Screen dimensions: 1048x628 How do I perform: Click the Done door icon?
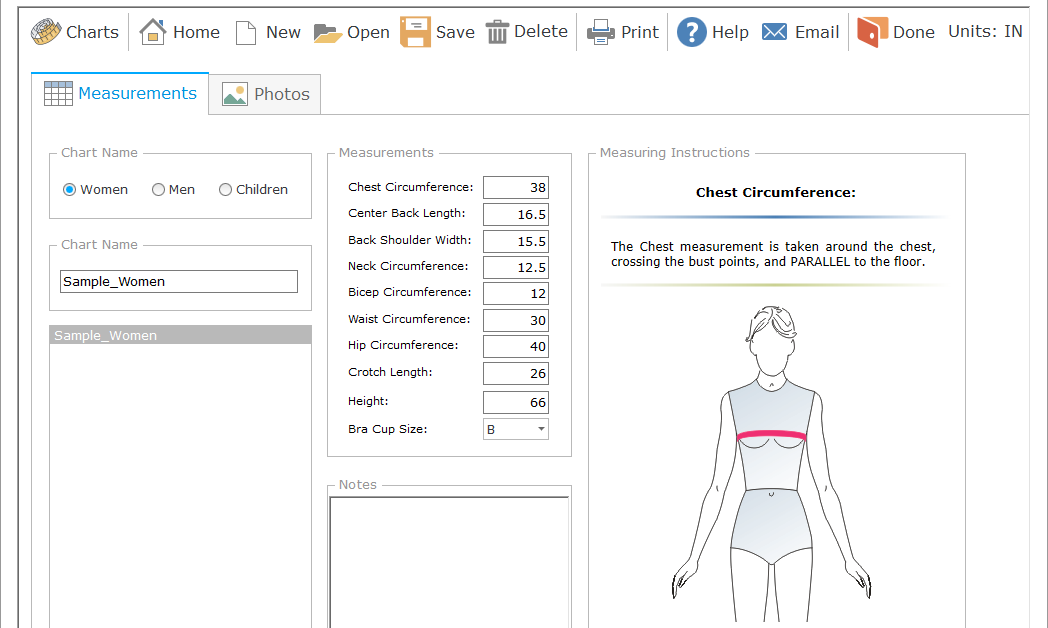click(872, 32)
